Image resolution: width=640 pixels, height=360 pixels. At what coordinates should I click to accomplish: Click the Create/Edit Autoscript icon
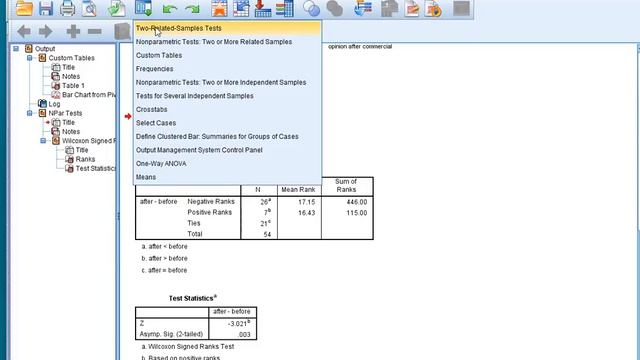pos(412,8)
